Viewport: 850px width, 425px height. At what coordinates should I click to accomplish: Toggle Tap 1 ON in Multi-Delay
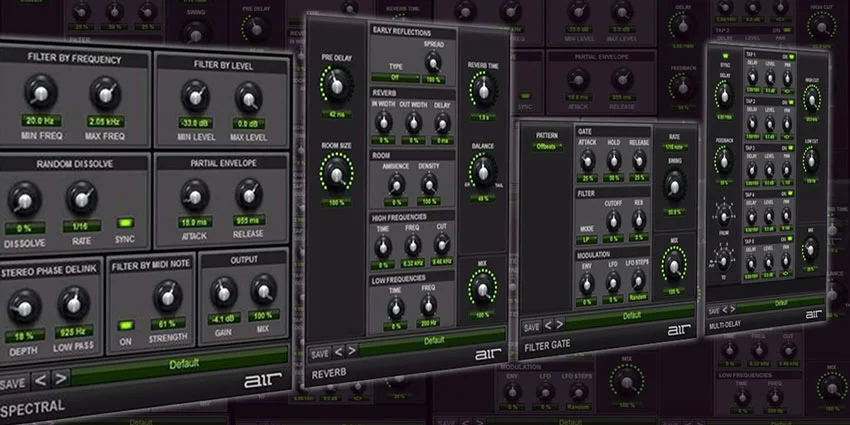coord(791,56)
